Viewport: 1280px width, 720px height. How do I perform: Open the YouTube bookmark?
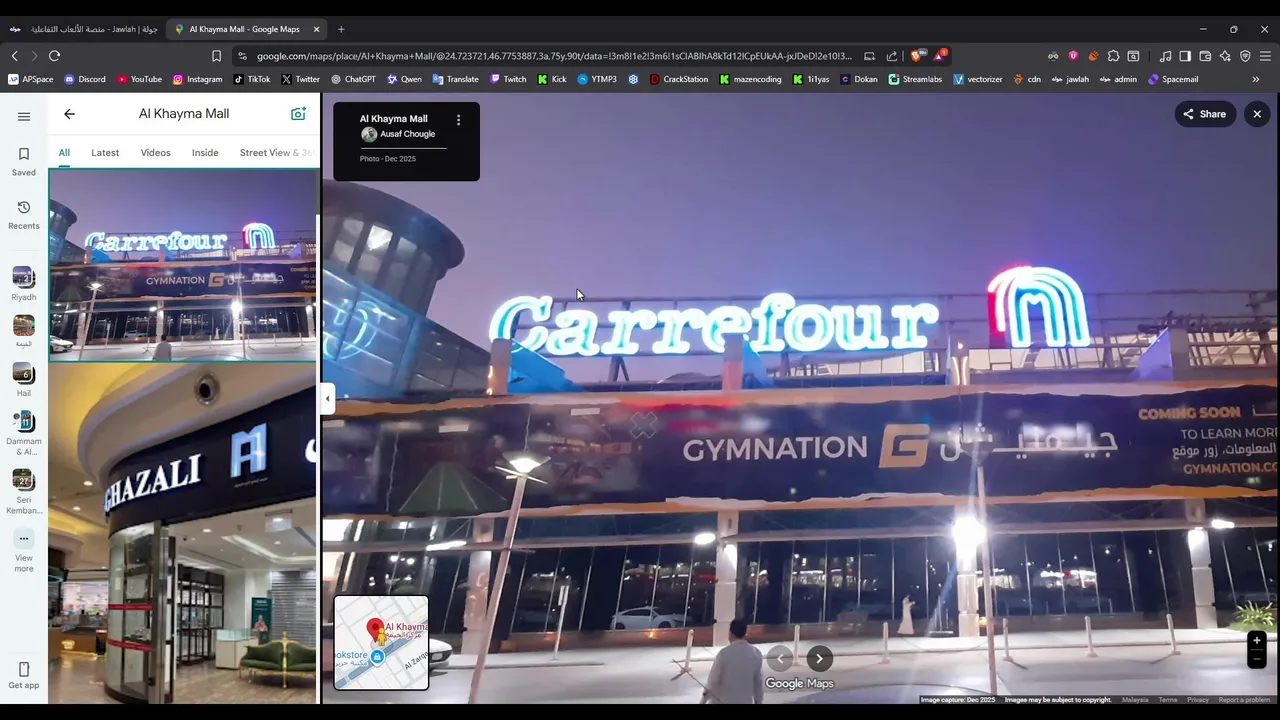pyautogui.click(x=139, y=79)
